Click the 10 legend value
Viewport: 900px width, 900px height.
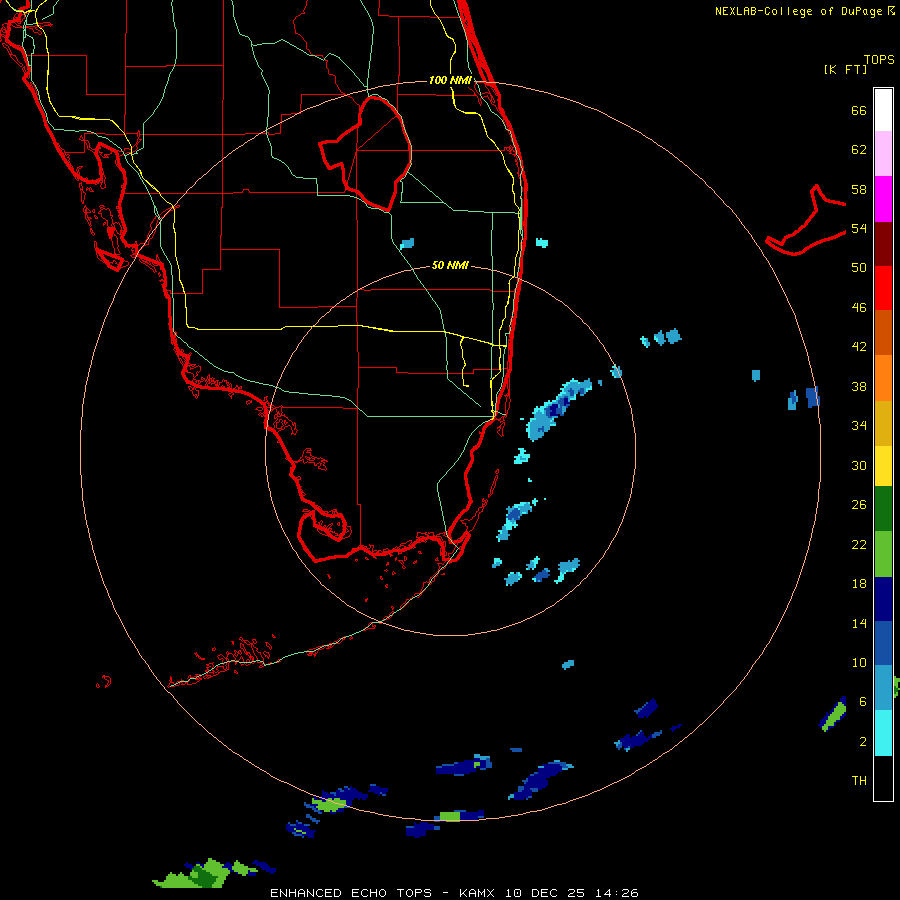(x=859, y=663)
